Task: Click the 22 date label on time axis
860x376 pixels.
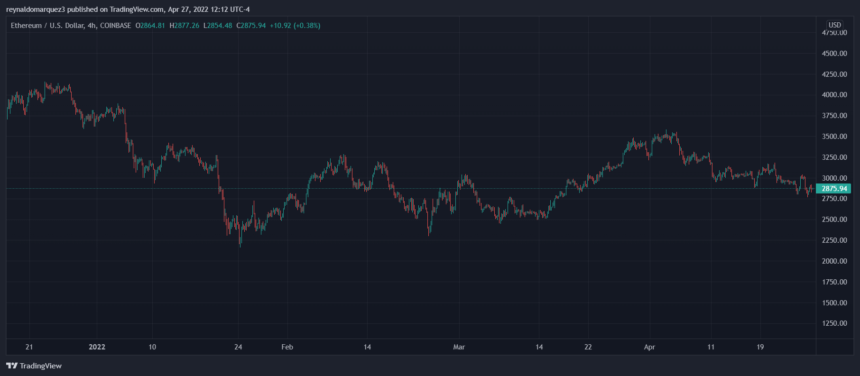Action: (x=589, y=347)
